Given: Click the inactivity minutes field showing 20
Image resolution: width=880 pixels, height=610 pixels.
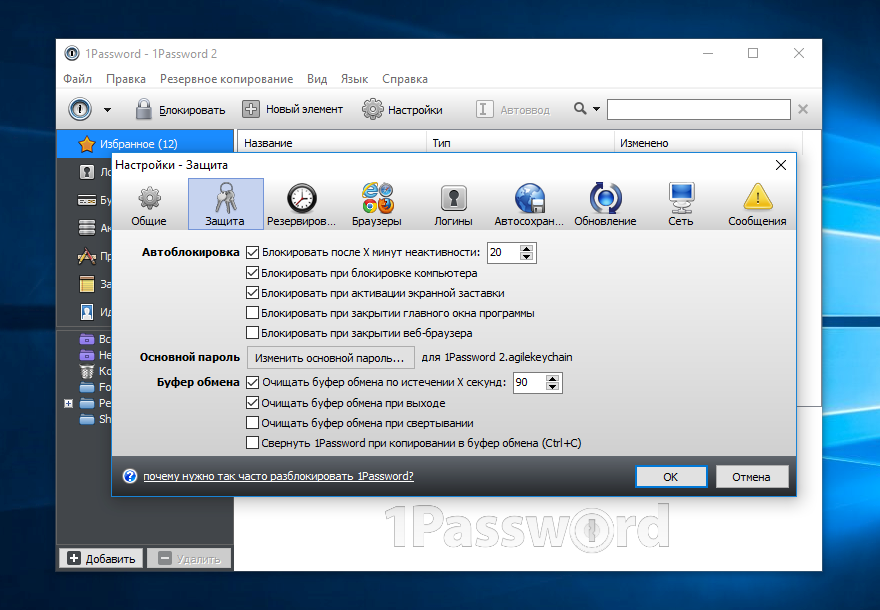Looking at the screenshot, I should [x=503, y=253].
